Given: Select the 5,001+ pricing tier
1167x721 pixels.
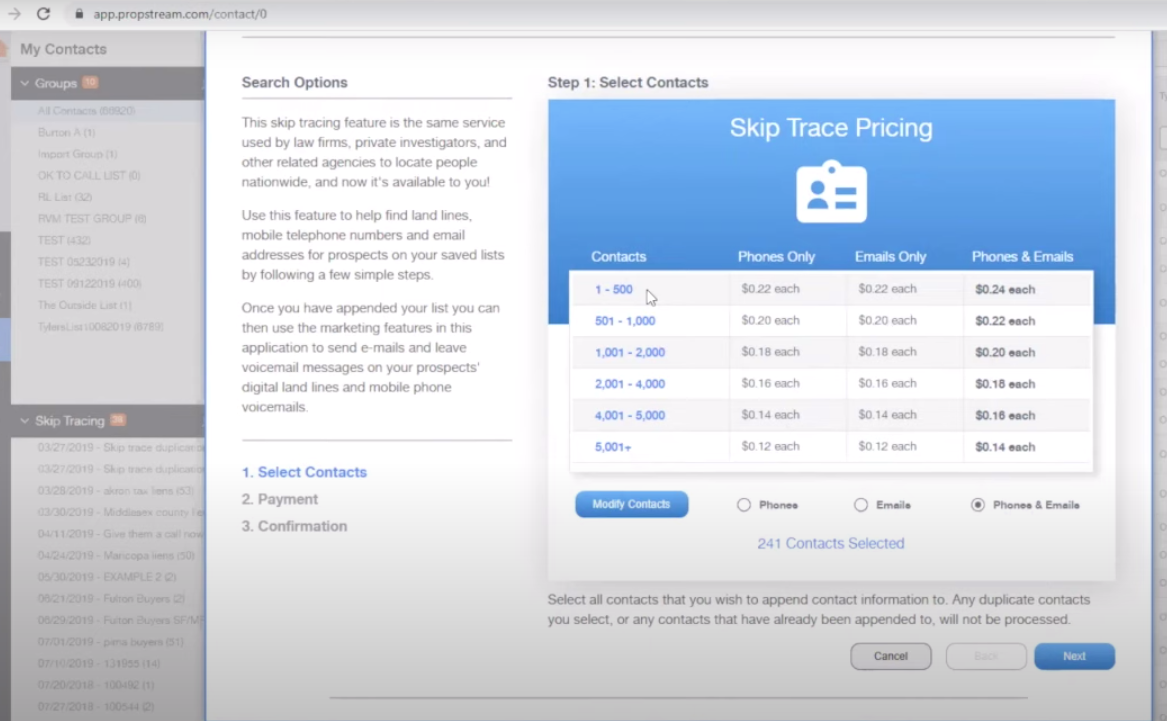Looking at the screenshot, I should (613, 446).
